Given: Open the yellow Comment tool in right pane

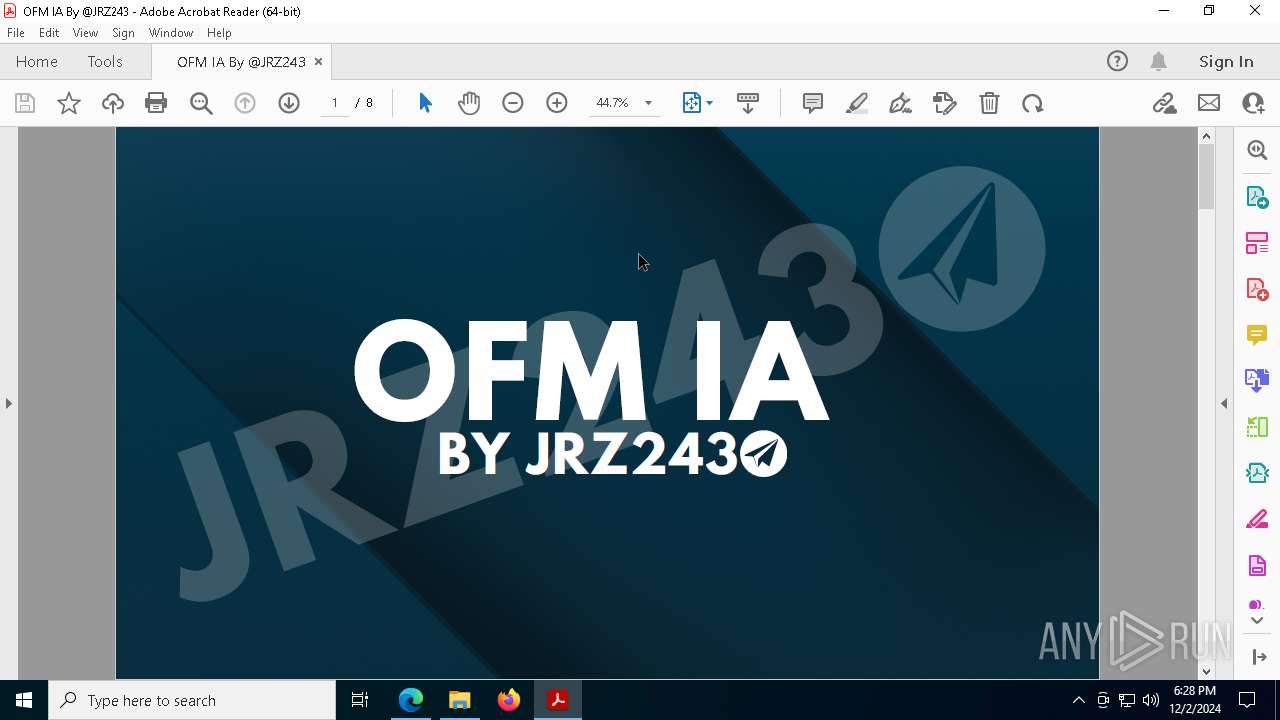Looking at the screenshot, I should (x=1257, y=334).
